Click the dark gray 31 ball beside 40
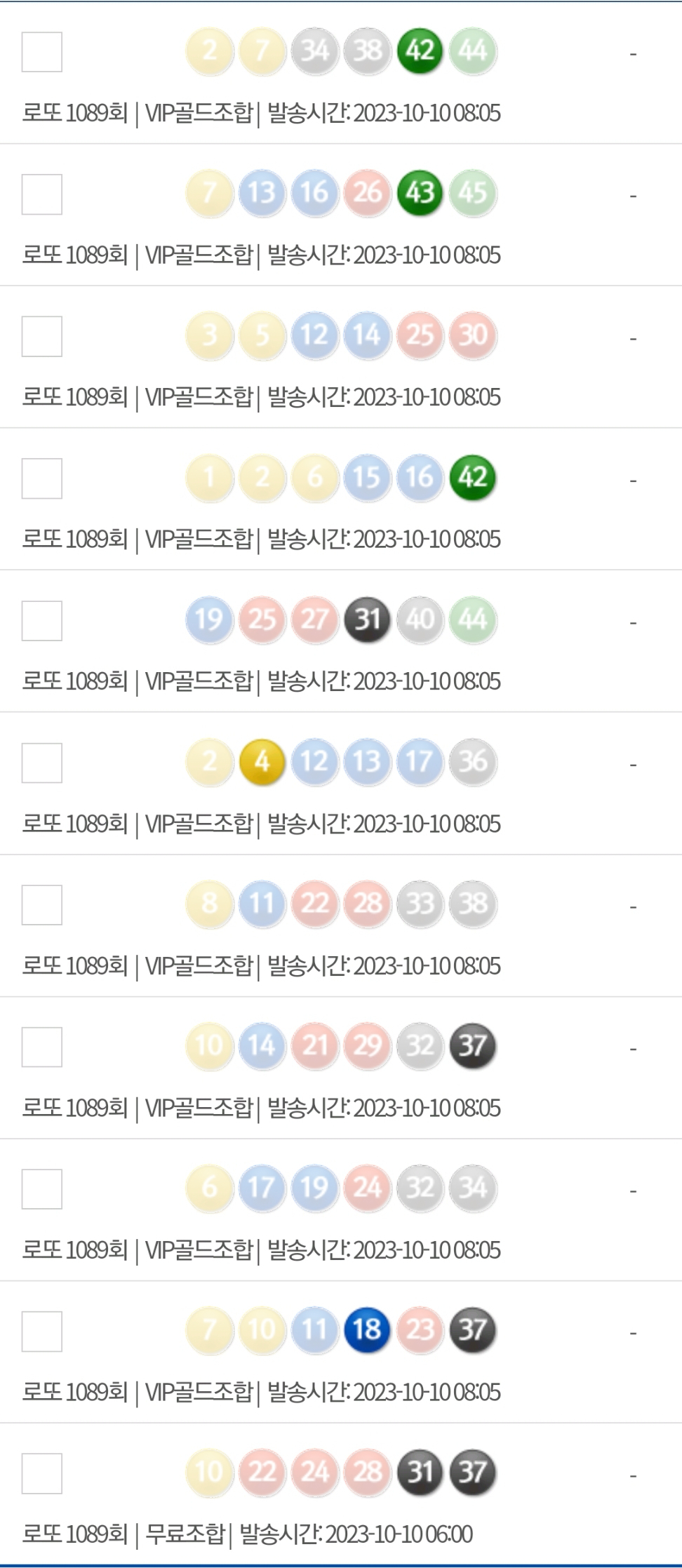This screenshot has width=682, height=1568. pyautogui.click(x=367, y=619)
